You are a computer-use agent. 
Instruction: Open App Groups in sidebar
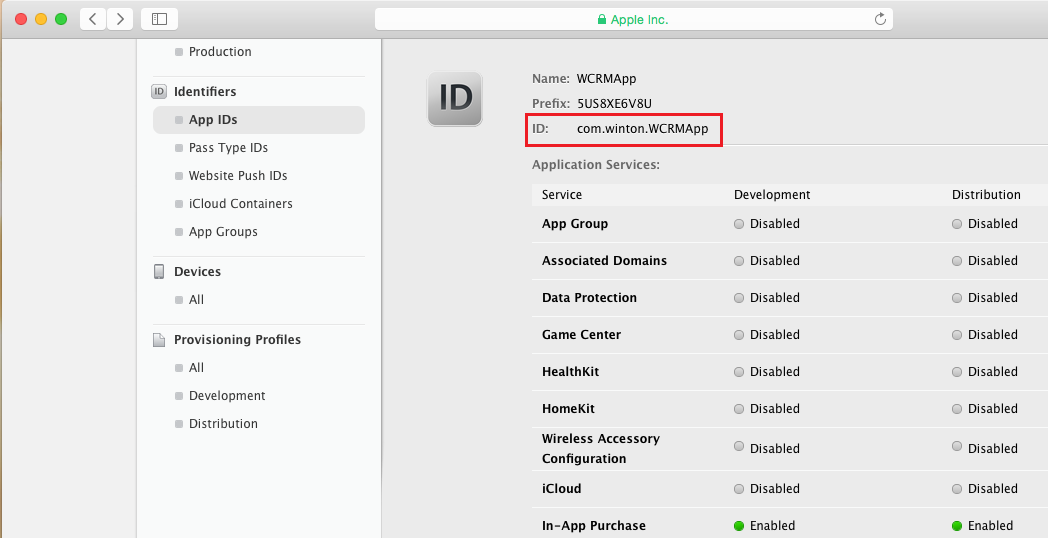coord(223,232)
